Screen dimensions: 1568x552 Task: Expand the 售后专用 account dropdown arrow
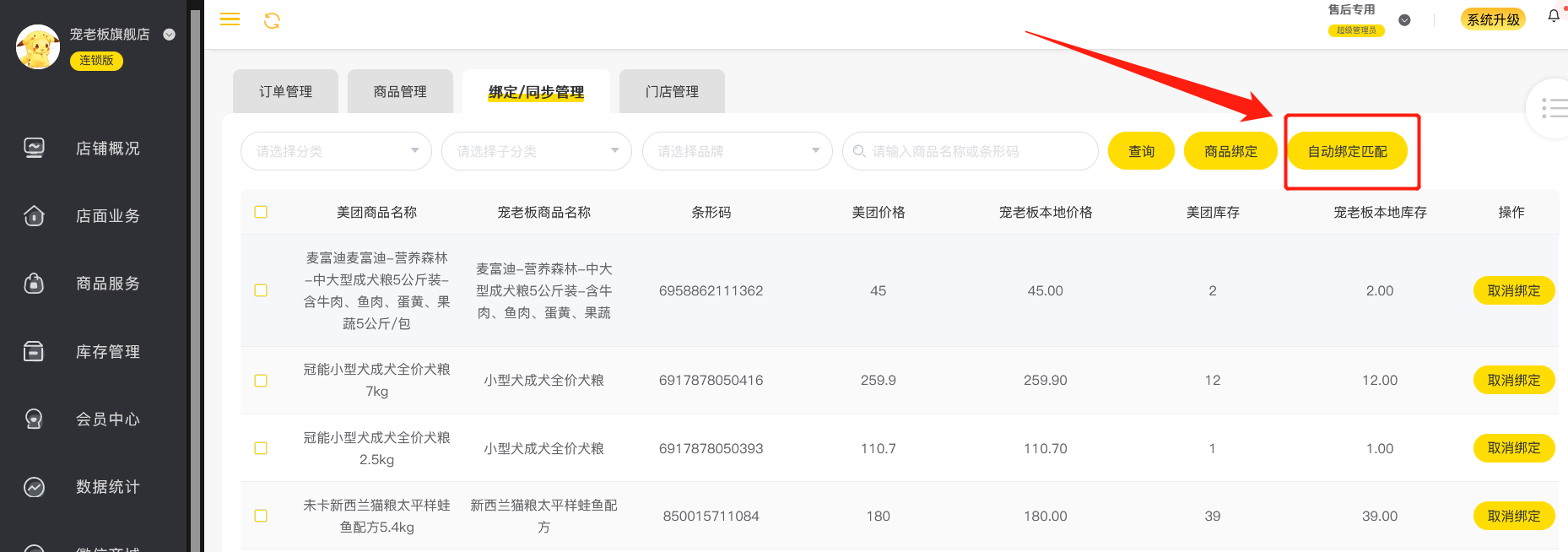click(x=1404, y=20)
